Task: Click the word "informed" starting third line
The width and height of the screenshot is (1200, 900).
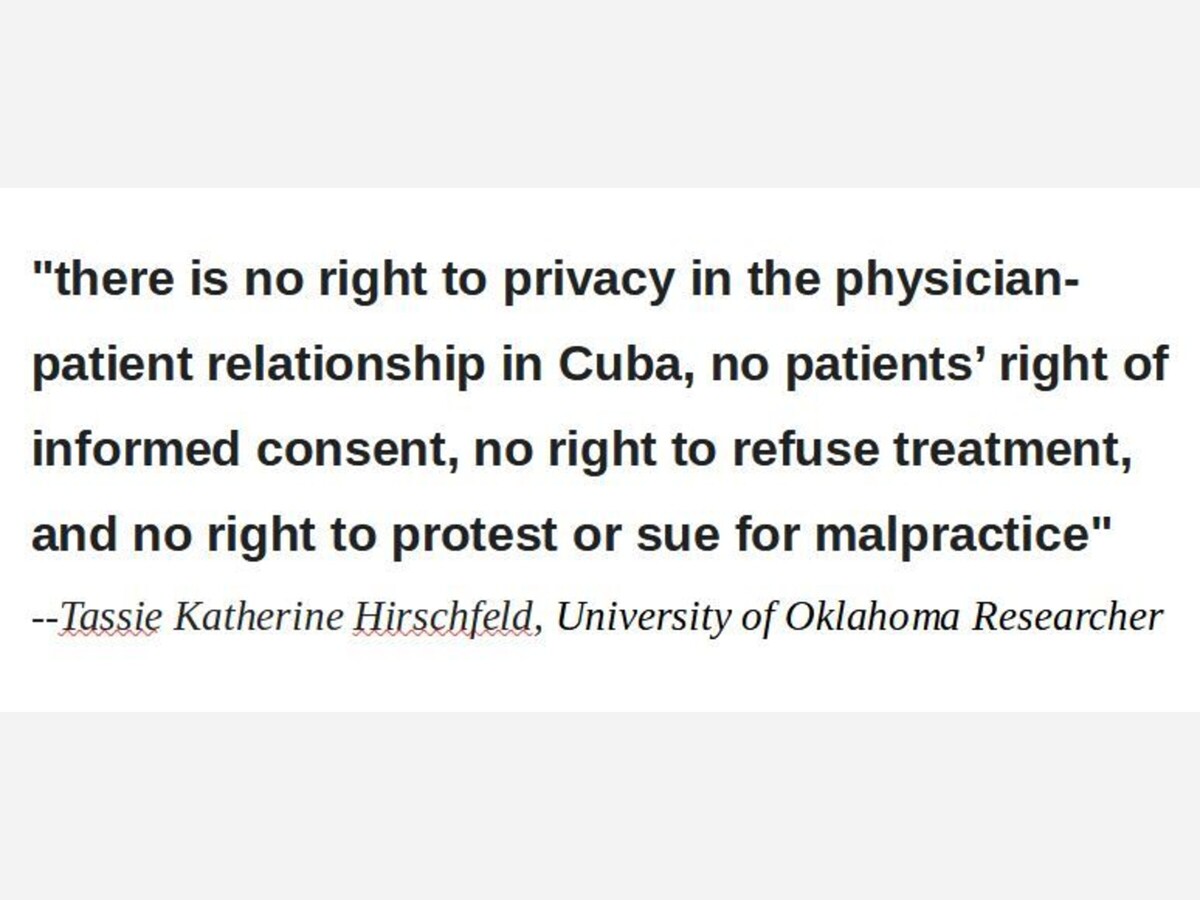Action: tap(135, 449)
